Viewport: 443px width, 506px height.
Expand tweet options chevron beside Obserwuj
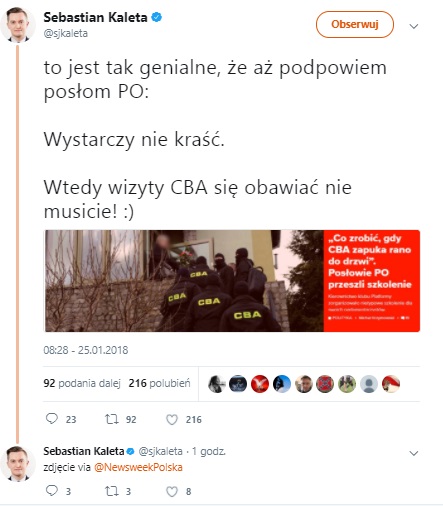tap(414, 26)
